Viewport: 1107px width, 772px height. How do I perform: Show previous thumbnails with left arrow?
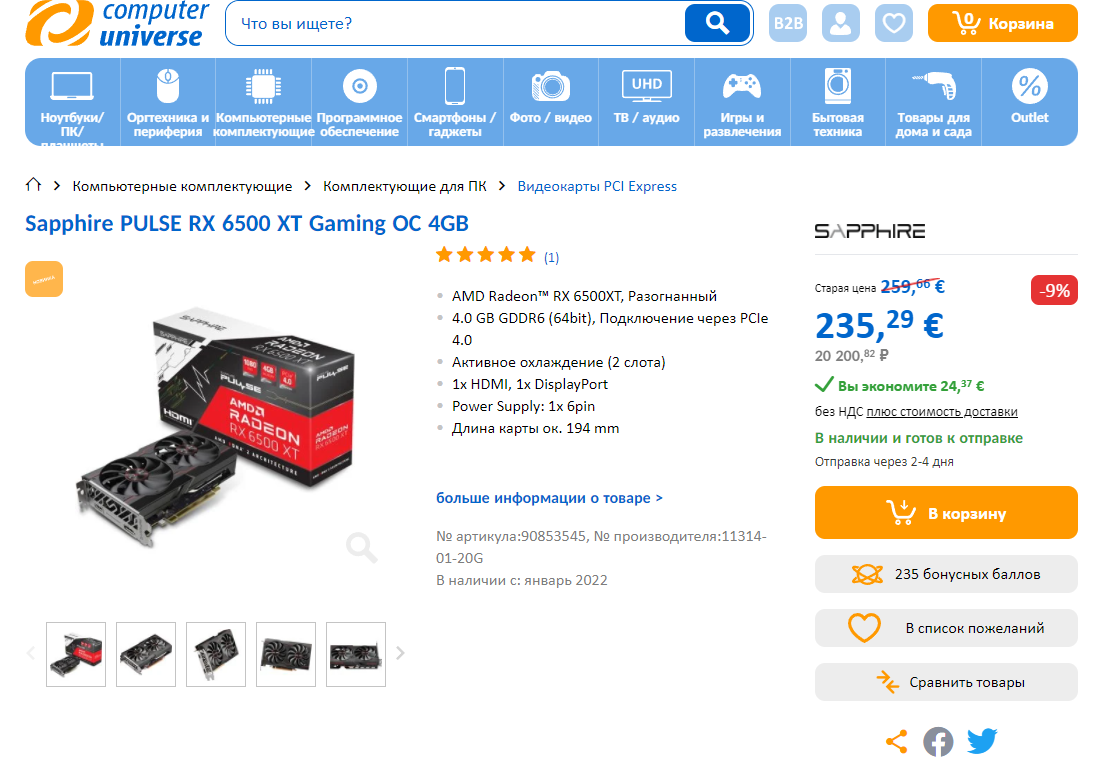tap(31, 653)
